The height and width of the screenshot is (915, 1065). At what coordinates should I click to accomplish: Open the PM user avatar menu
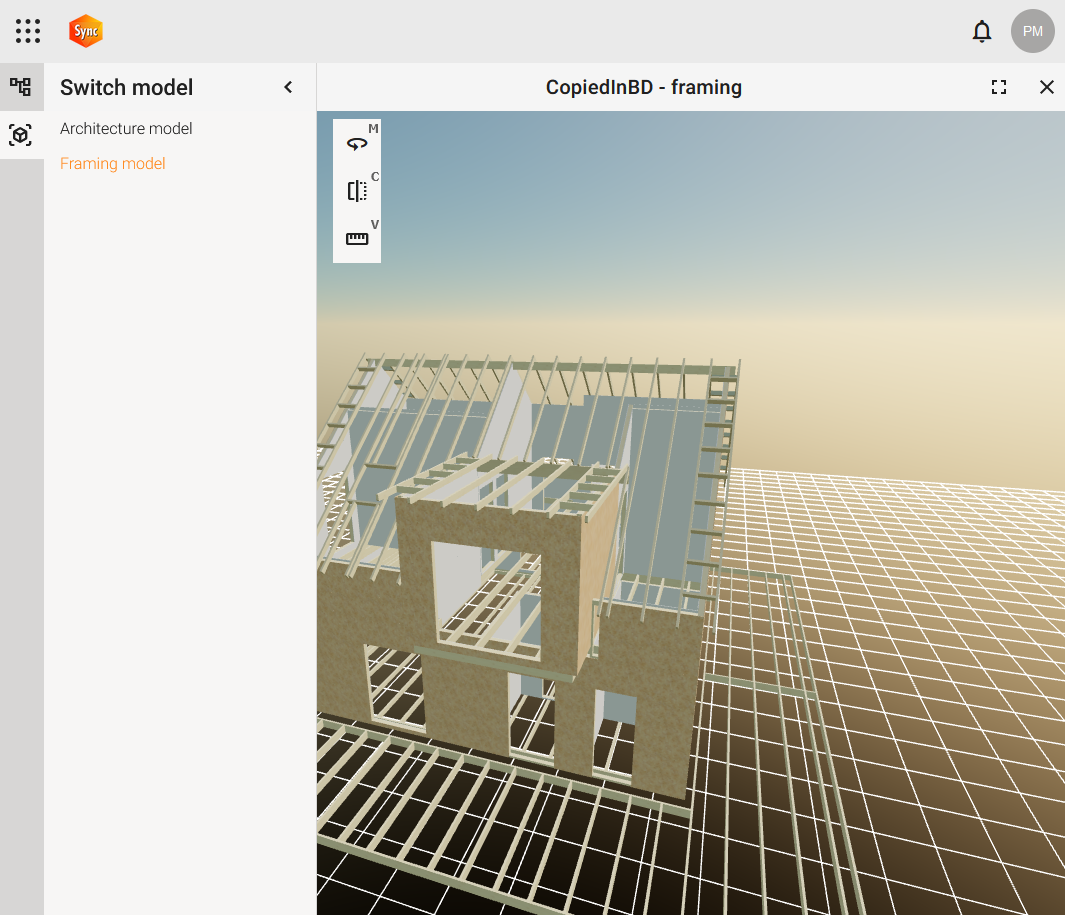click(1032, 31)
